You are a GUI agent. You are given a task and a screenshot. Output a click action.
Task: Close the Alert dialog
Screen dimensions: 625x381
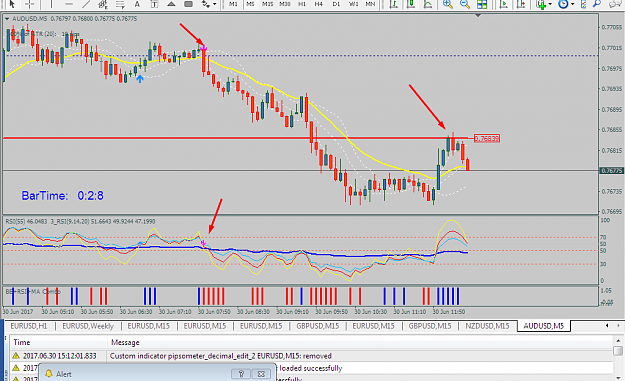tap(261, 374)
